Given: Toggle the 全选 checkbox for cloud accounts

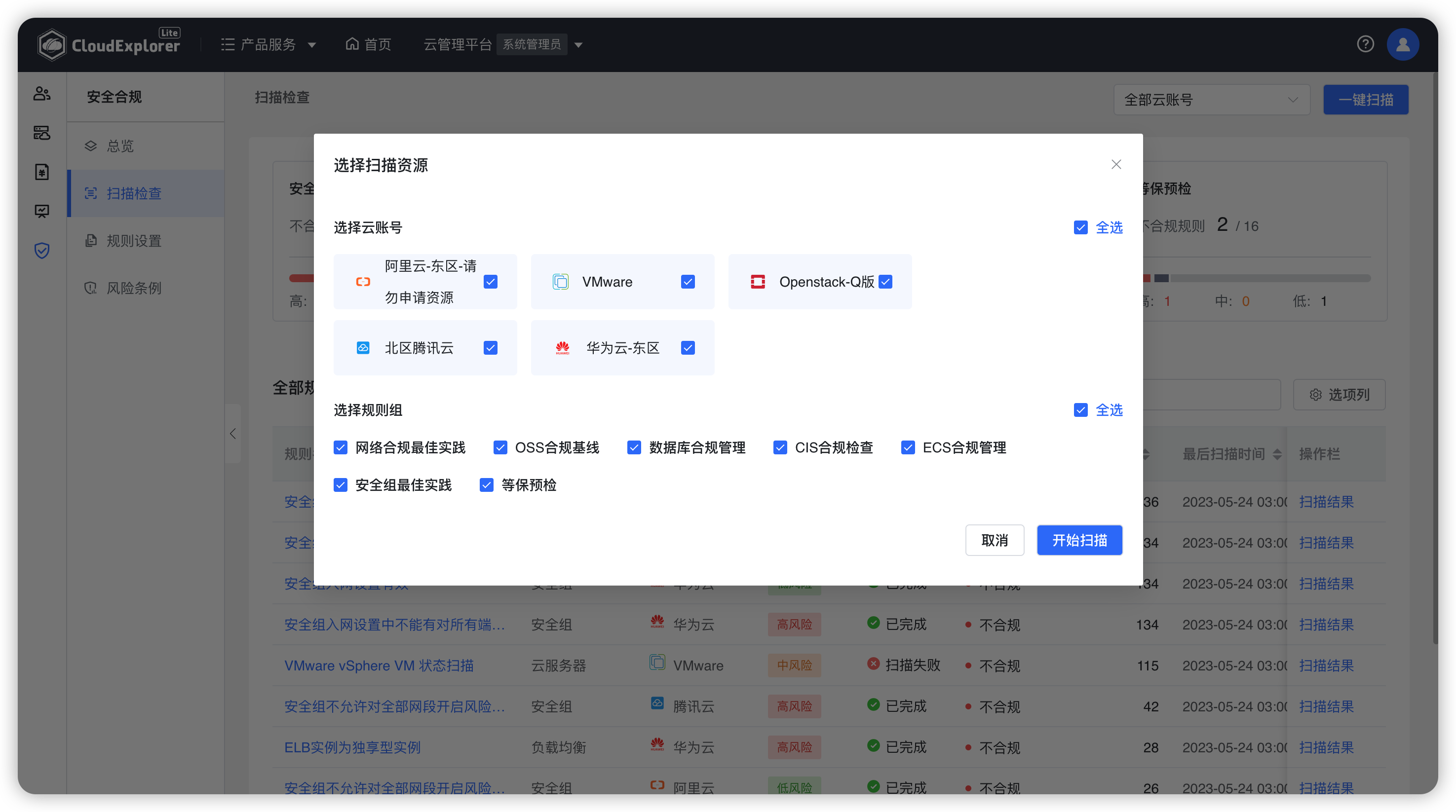Looking at the screenshot, I should click(1081, 227).
